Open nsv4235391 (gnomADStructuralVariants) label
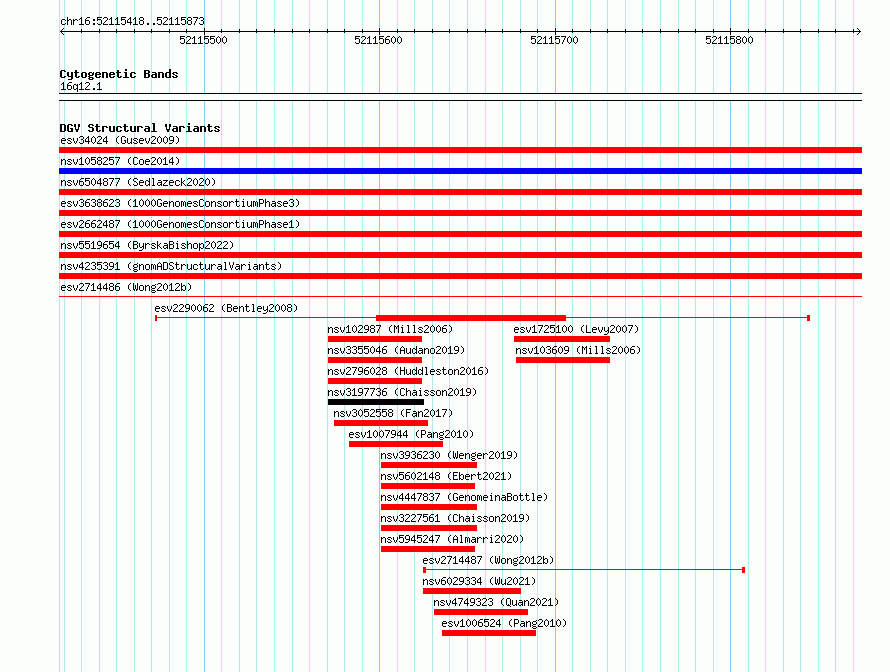The height and width of the screenshot is (672, 890). click(x=171, y=266)
